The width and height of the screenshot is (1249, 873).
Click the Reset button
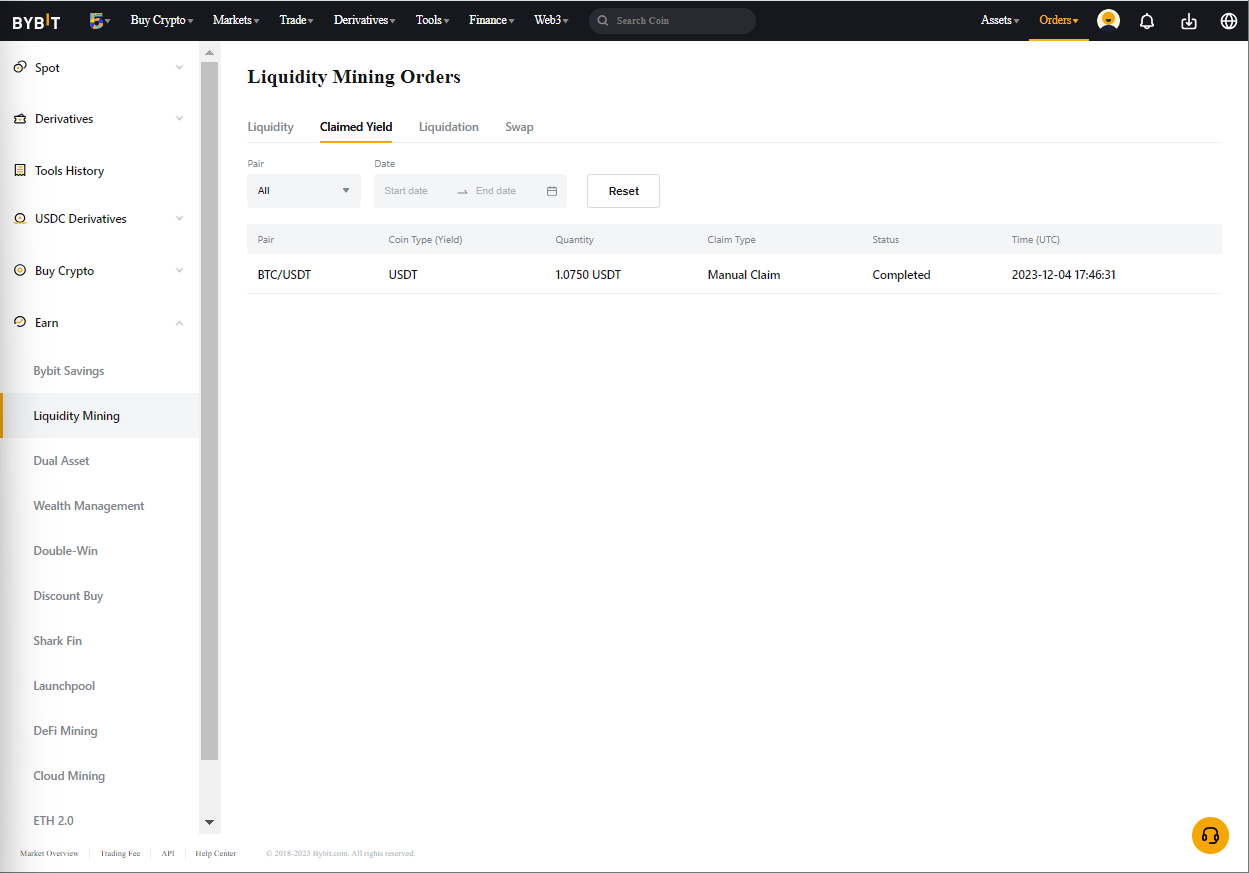point(623,191)
